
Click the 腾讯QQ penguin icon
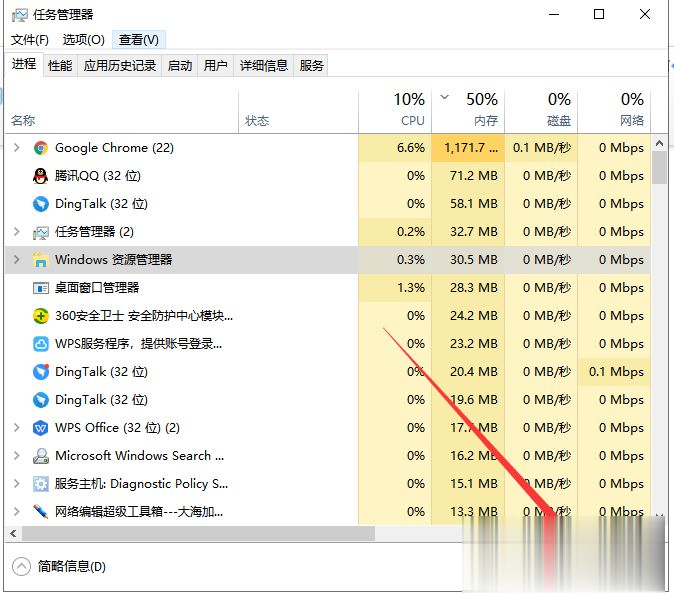point(41,176)
